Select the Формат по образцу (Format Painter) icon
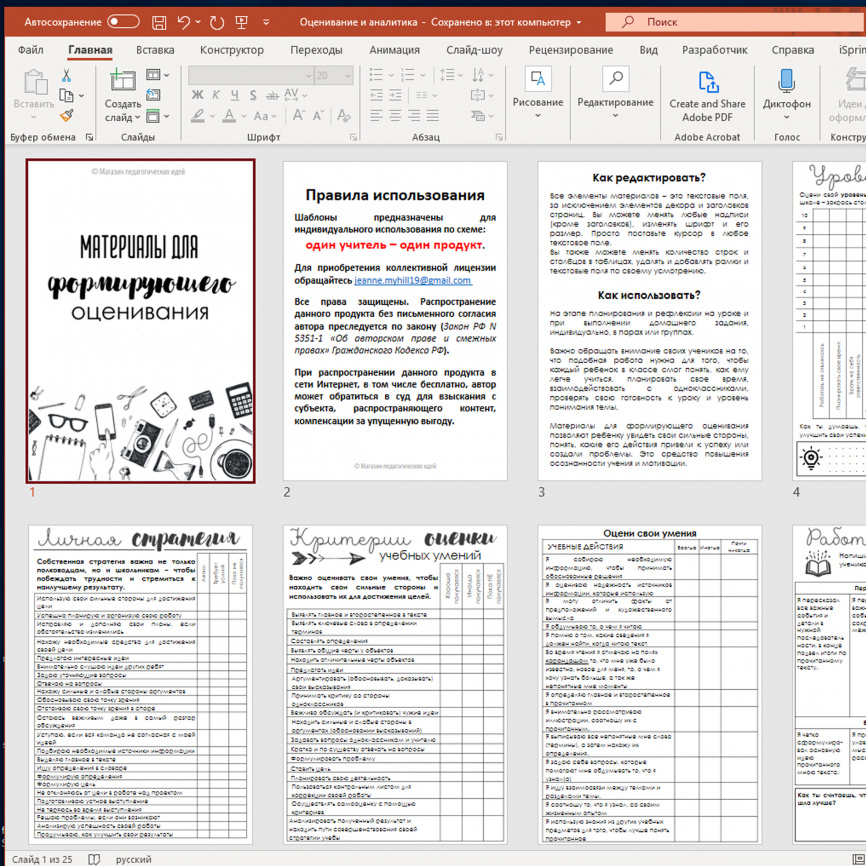The image size is (866, 866). pos(66,113)
